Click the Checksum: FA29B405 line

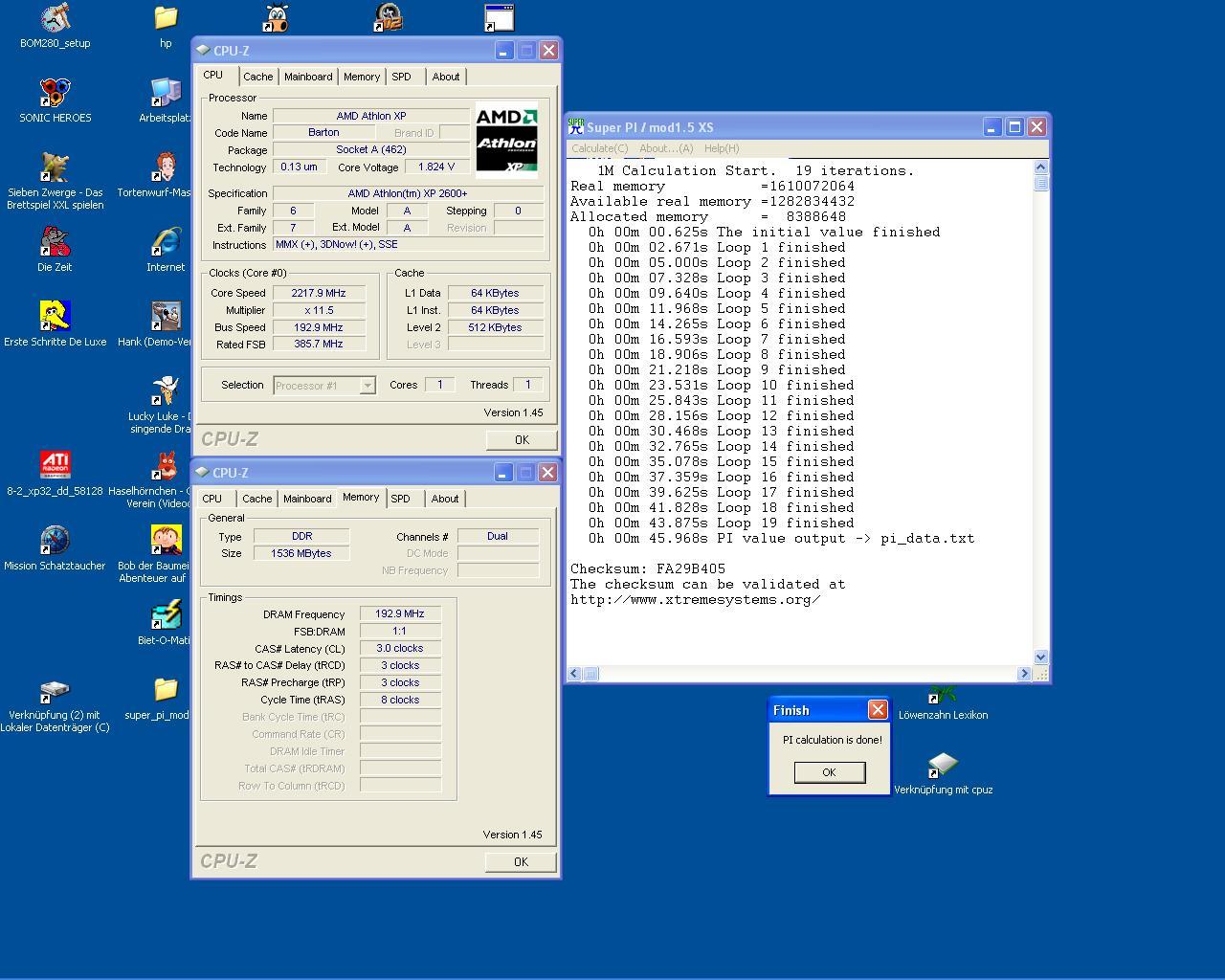tap(648, 568)
